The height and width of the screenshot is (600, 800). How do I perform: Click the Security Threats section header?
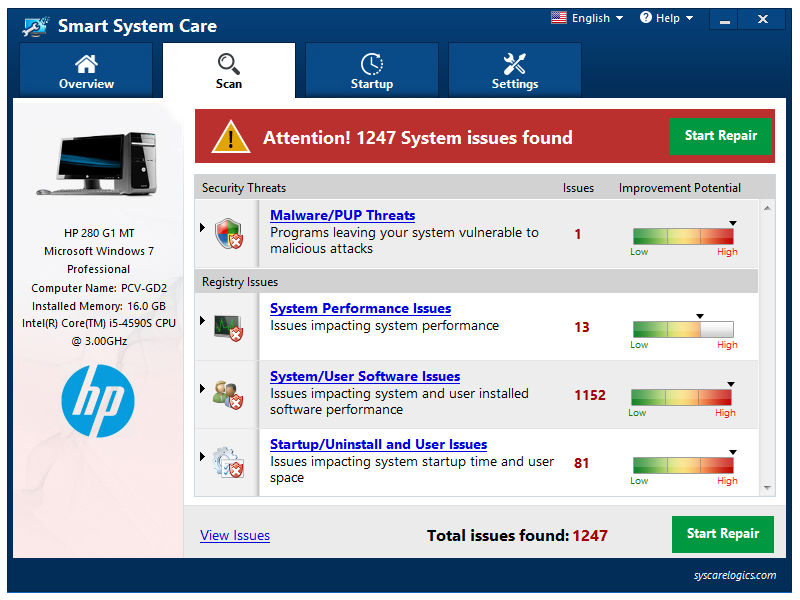[244, 188]
